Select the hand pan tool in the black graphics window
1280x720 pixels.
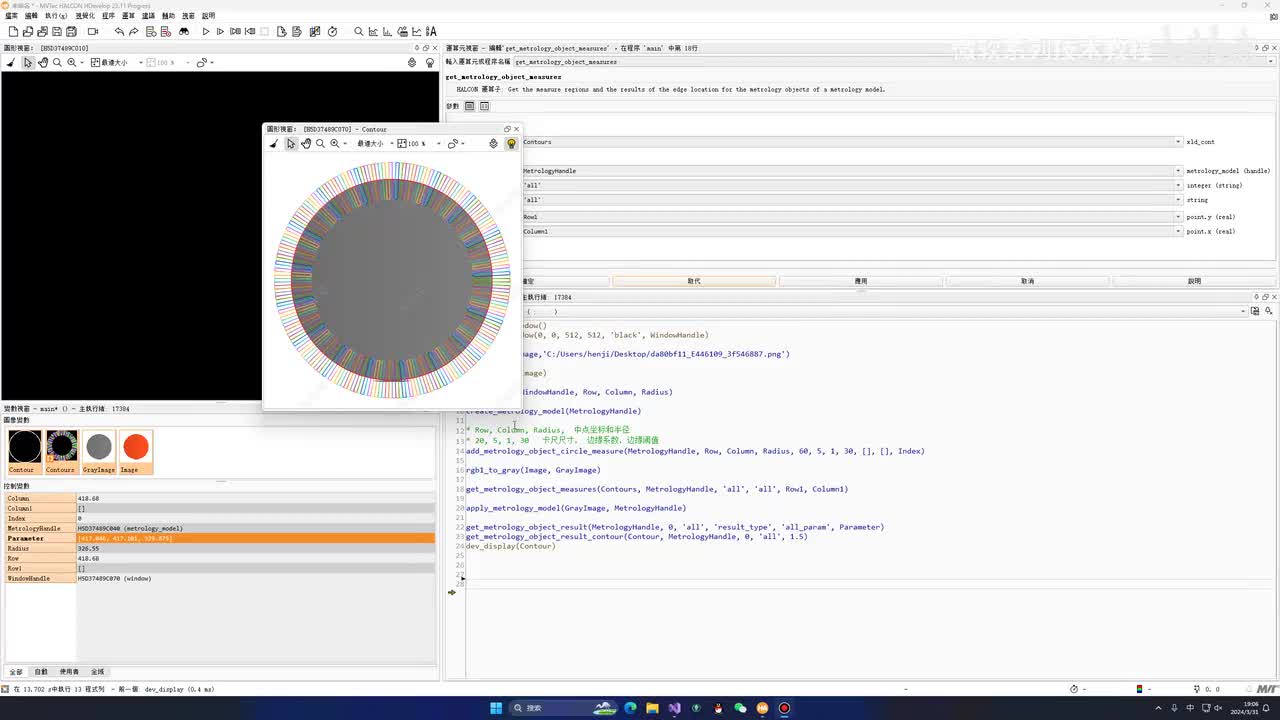coord(43,62)
